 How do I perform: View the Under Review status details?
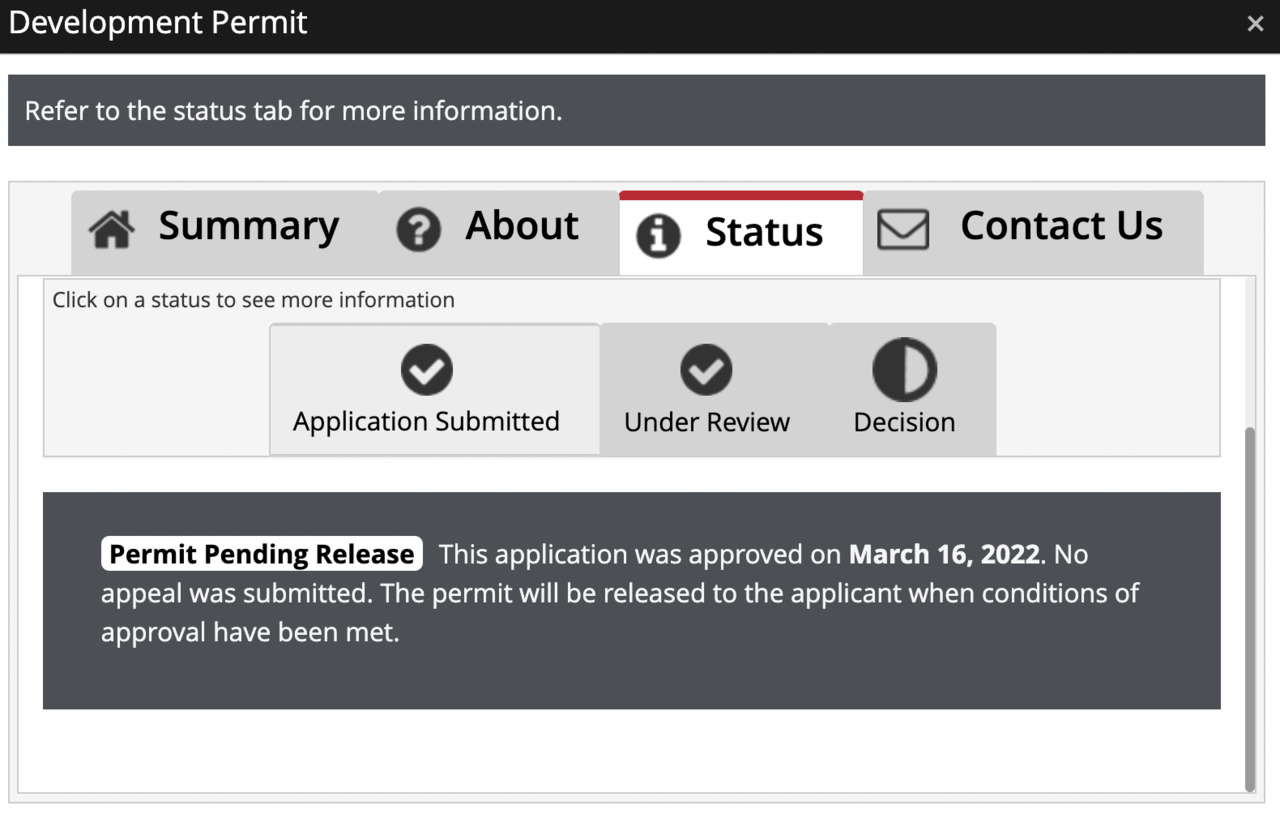pyautogui.click(x=706, y=422)
